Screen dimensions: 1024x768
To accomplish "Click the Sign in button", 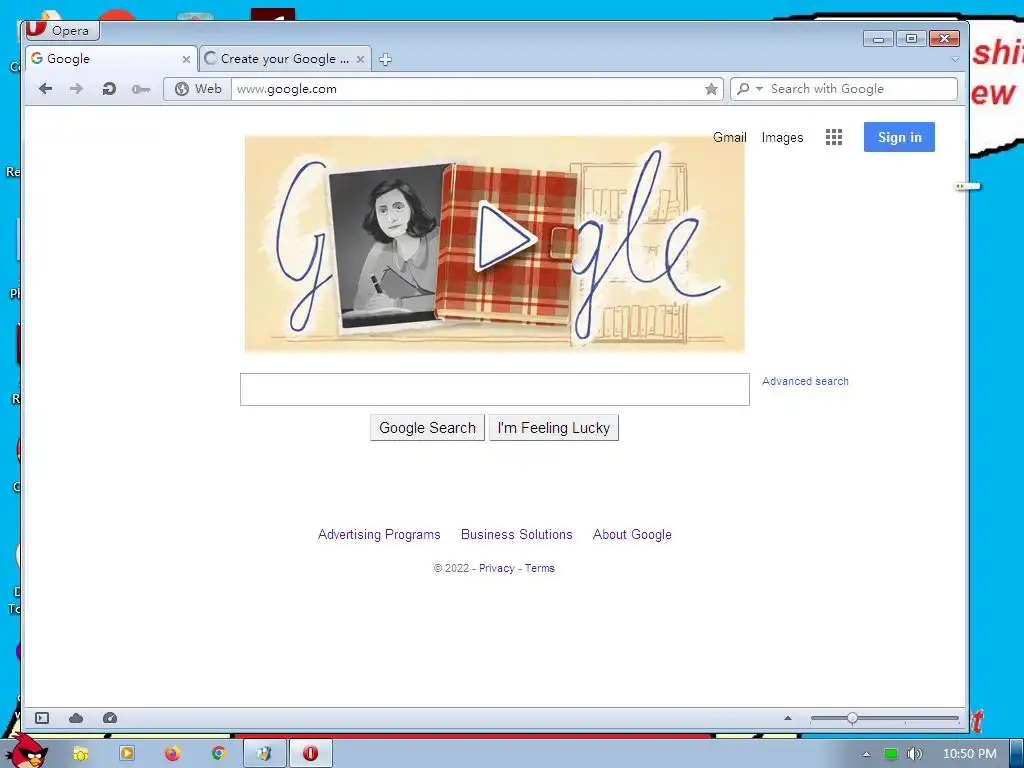I will click(x=899, y=137).
